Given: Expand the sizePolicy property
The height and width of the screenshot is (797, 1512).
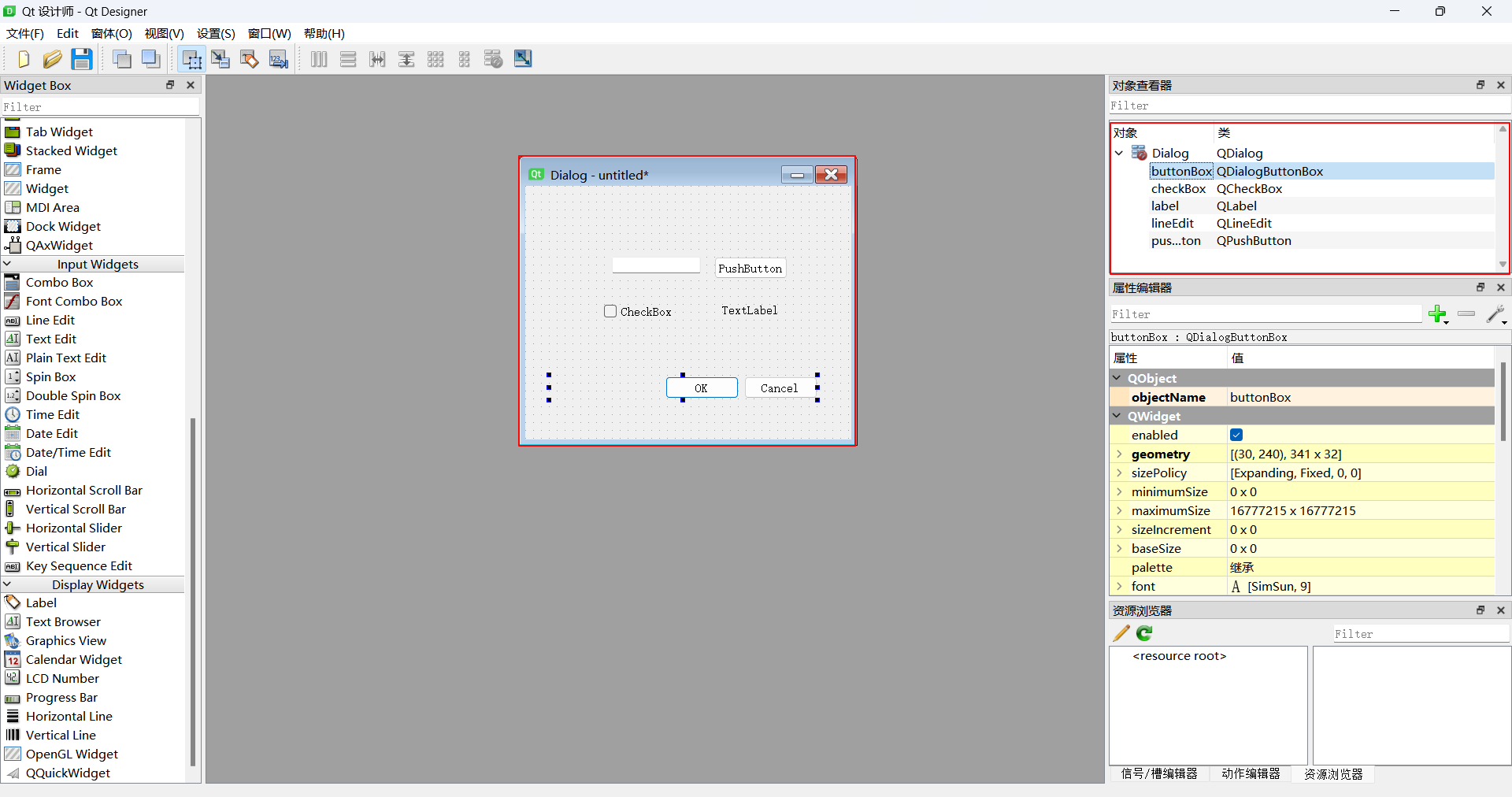Looking at the screenshot, I should 1119,473.
